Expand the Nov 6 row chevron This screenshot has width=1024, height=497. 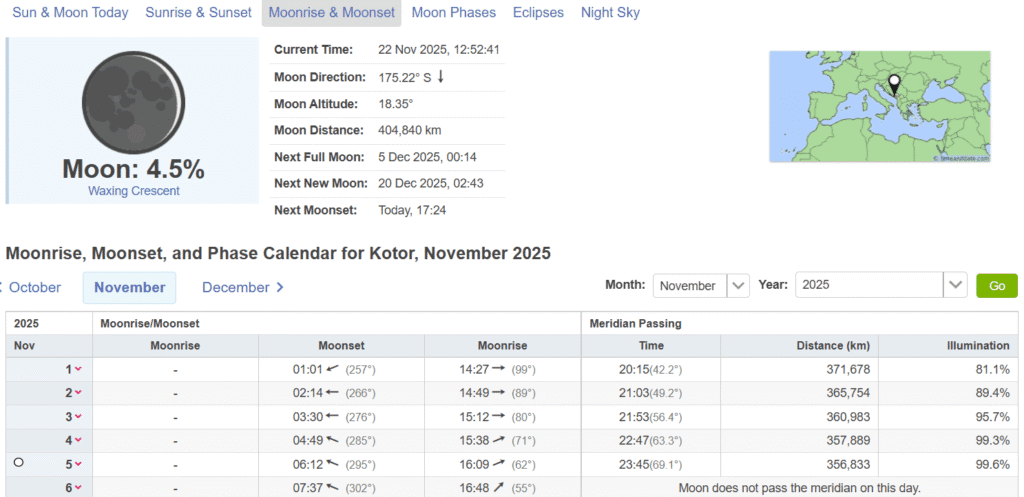click(78, 488)
